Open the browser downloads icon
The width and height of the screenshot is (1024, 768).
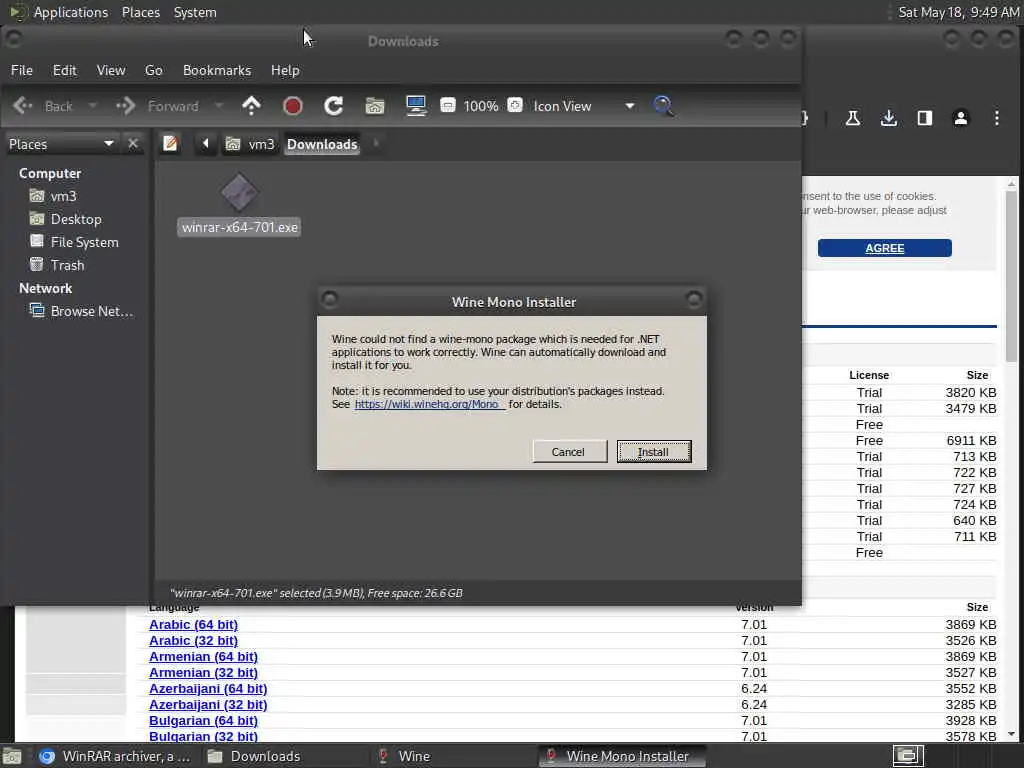[x=888, y=118]
